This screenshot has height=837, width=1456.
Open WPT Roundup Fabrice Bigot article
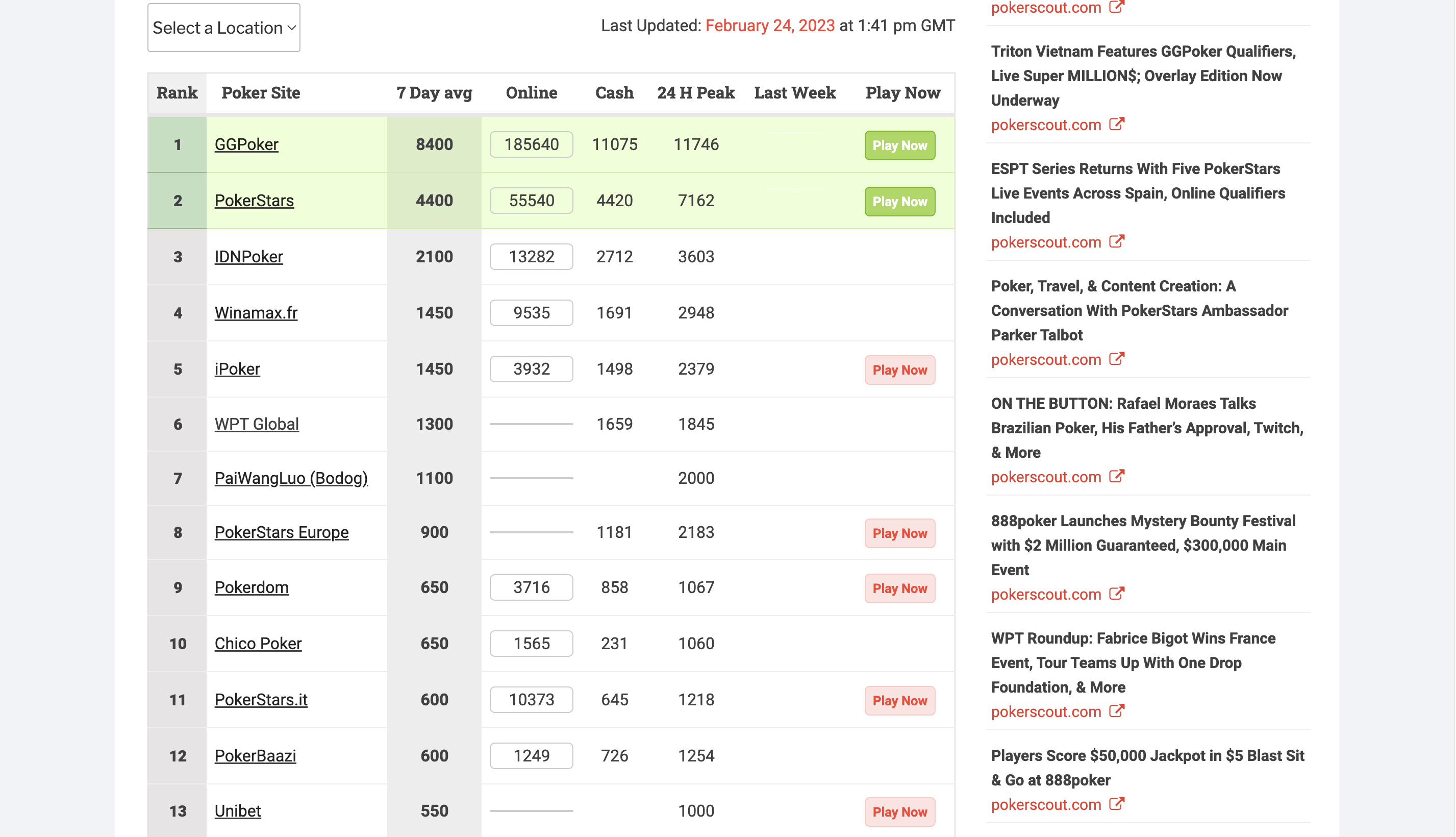pos(1133,662)
